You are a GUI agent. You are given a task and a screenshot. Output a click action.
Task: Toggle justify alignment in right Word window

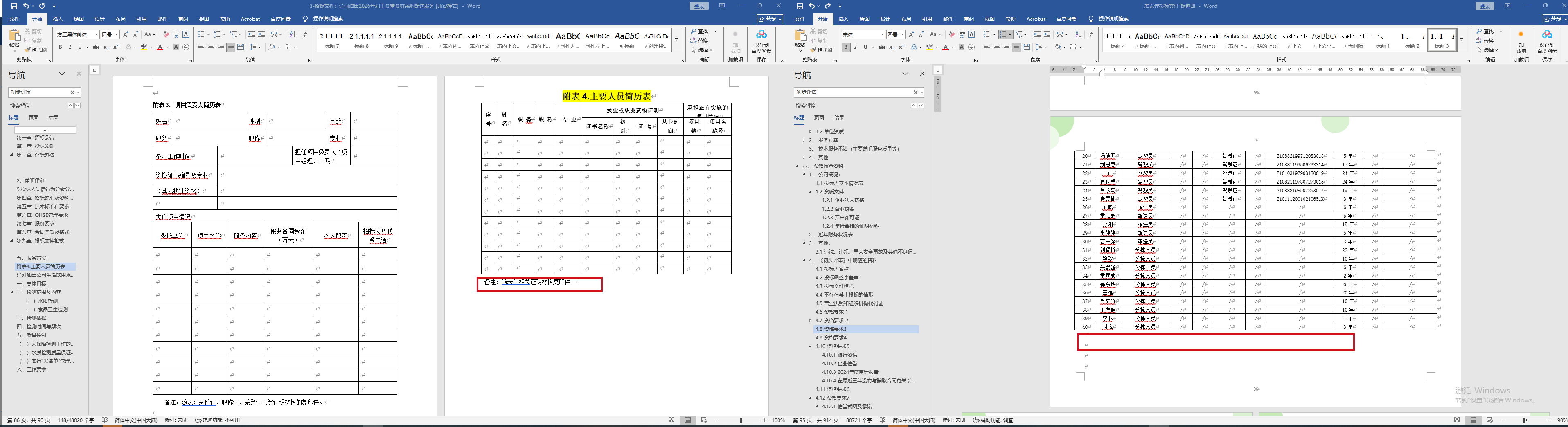pos(1016,47)
